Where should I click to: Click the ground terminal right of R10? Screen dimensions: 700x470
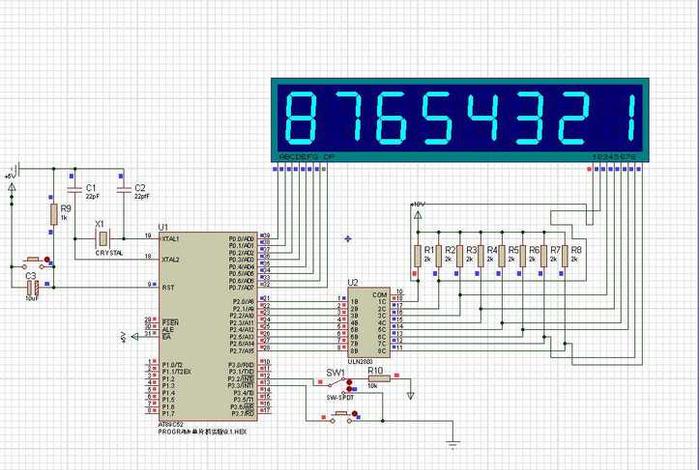coord(410,395)
